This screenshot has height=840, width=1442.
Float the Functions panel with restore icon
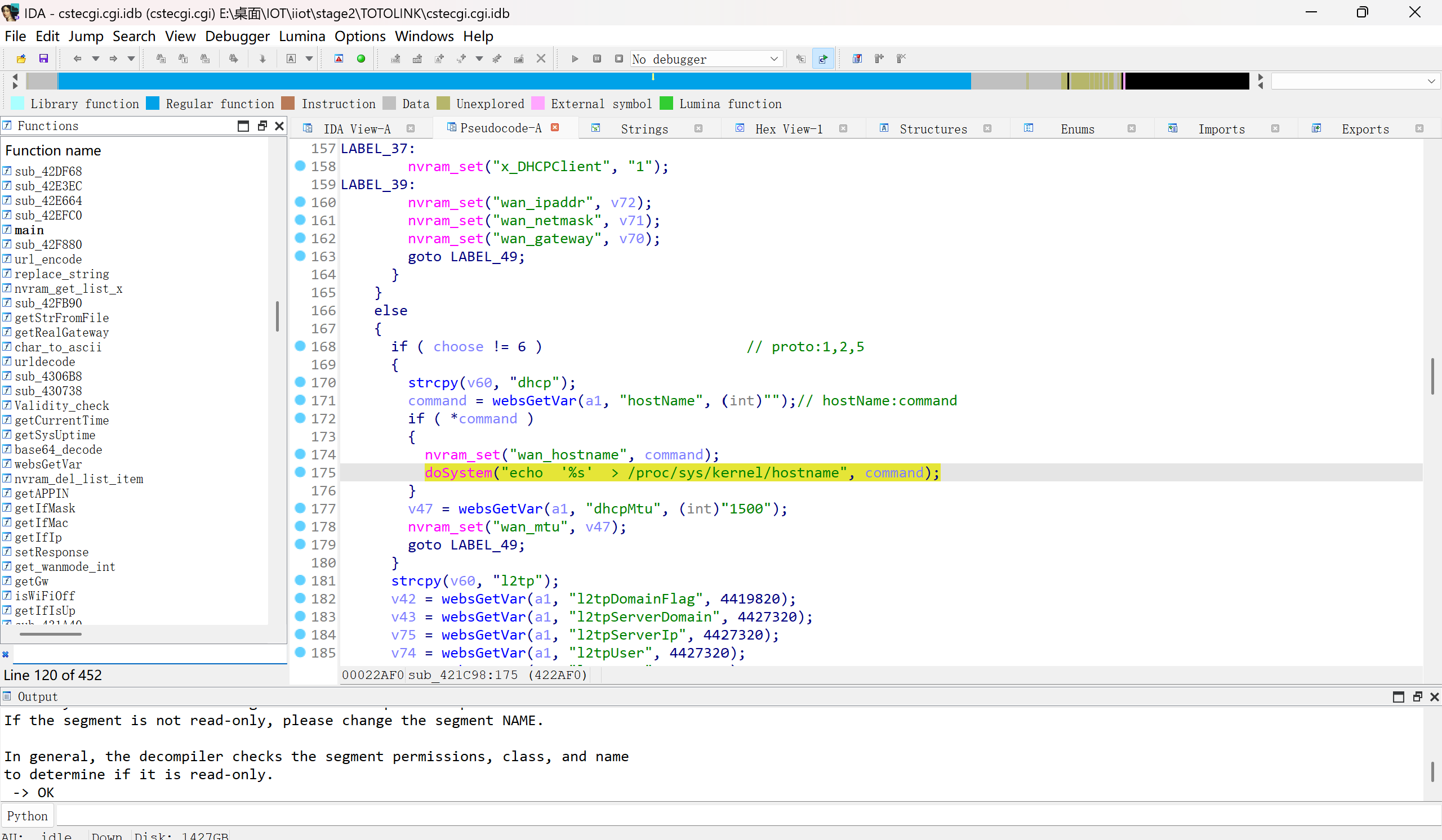click(x=262, y=126)
